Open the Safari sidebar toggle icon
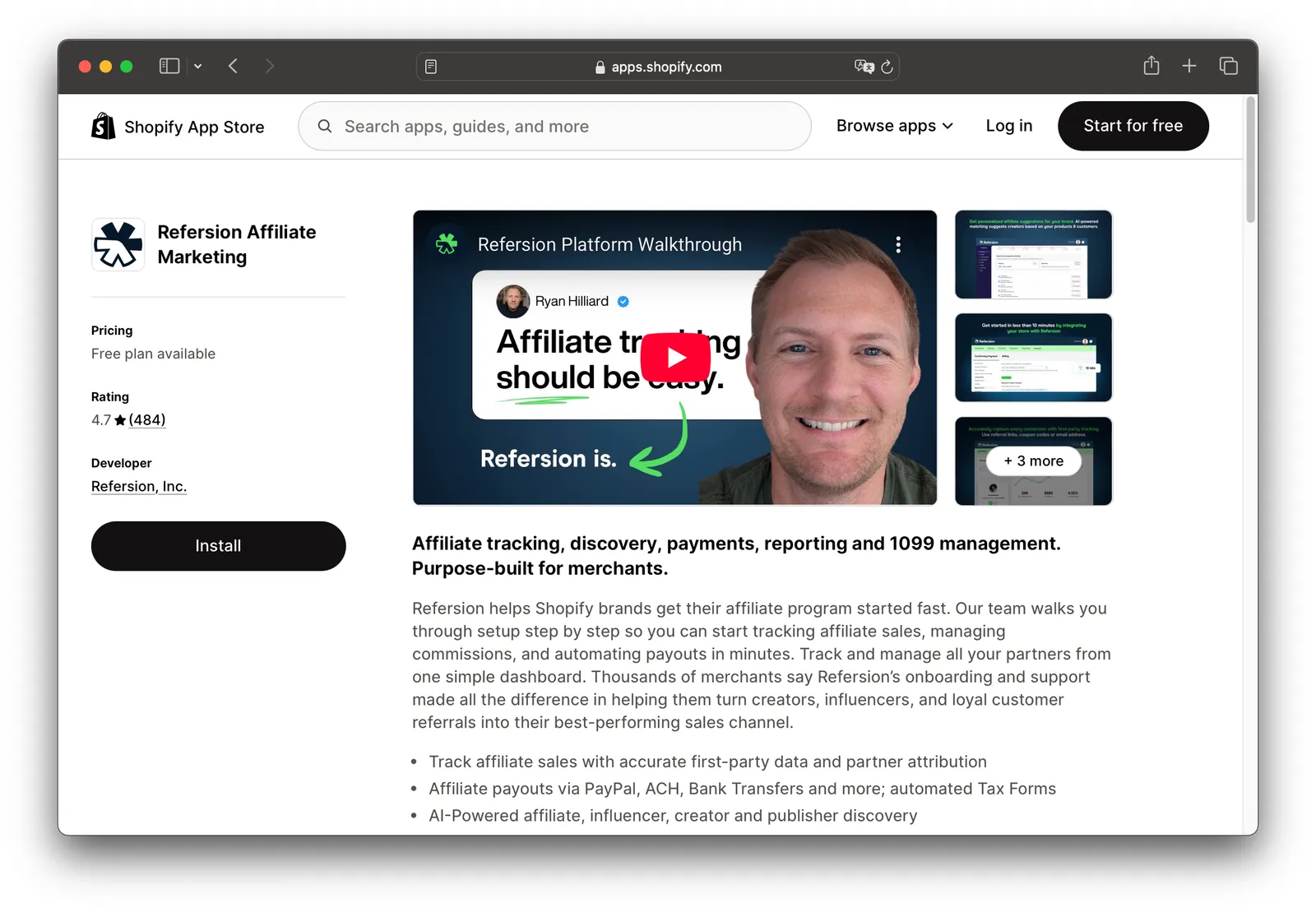The height and width of the screenshot is (912, 1316). tap(169, 66)
